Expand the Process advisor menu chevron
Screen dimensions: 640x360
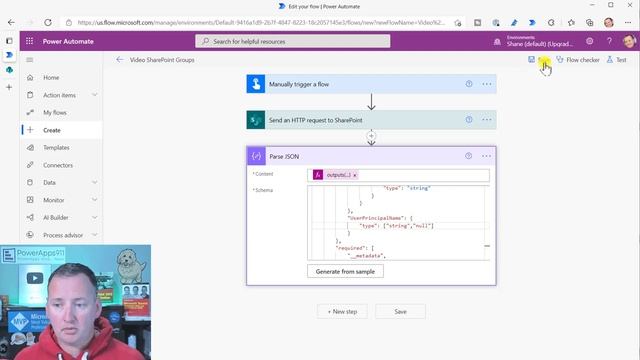(95, 235)
